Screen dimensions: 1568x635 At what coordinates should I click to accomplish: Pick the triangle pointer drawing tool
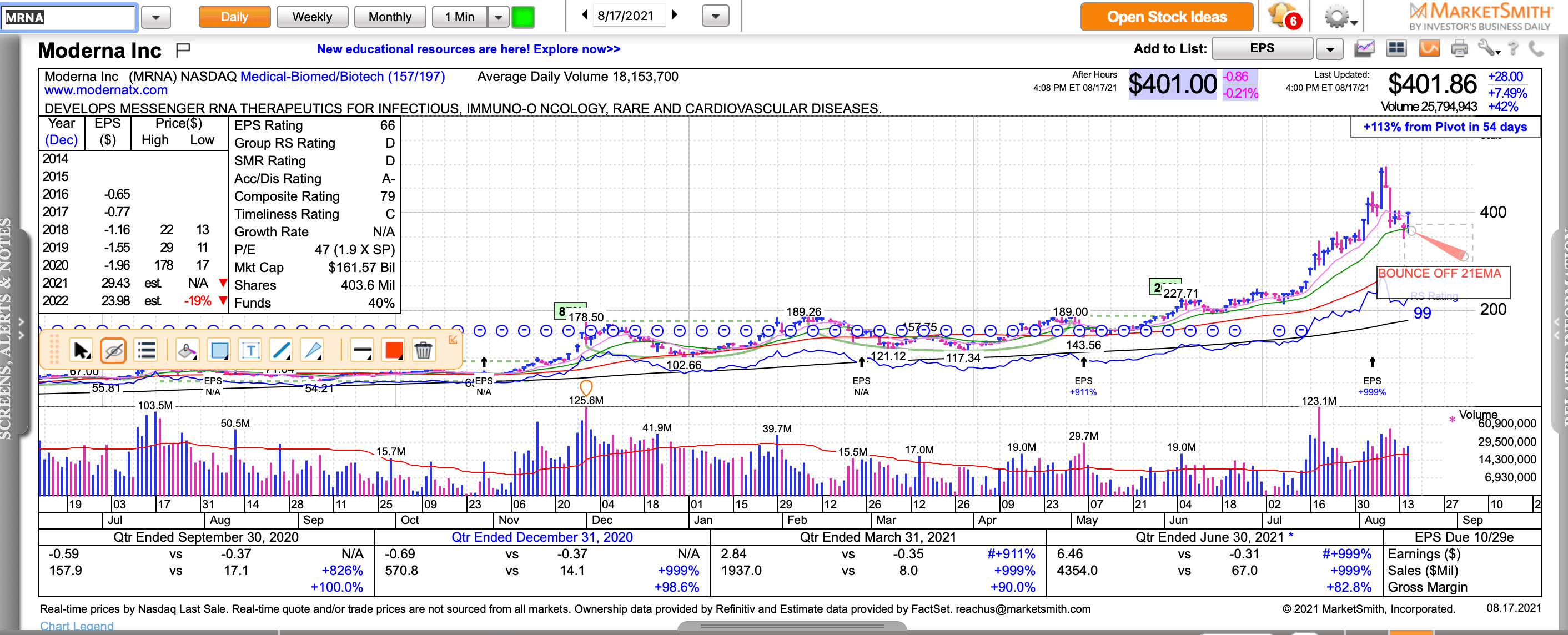(x=313, y=350)
